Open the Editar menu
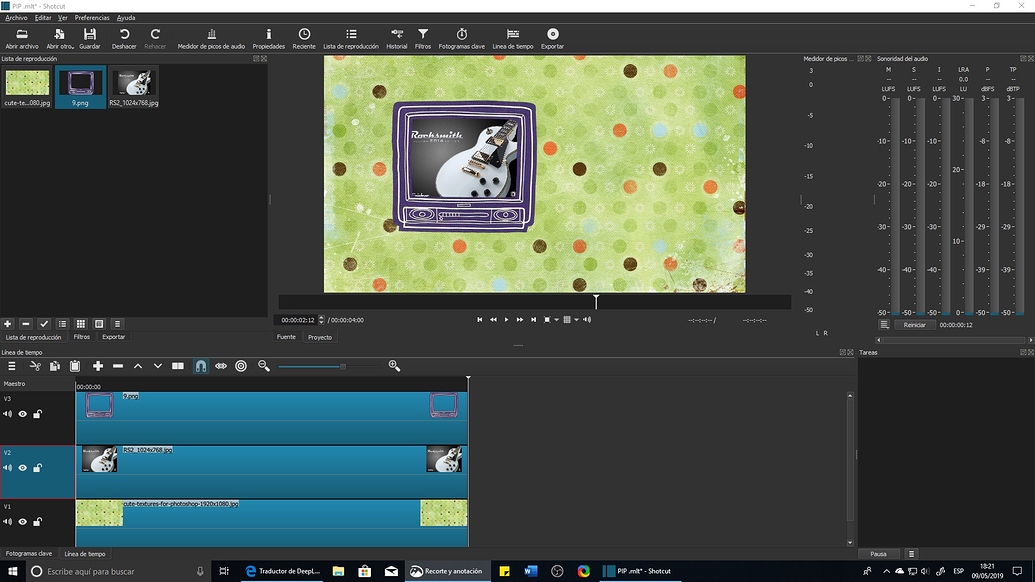This screenshot has width=1035, height=582. [43, 18]
